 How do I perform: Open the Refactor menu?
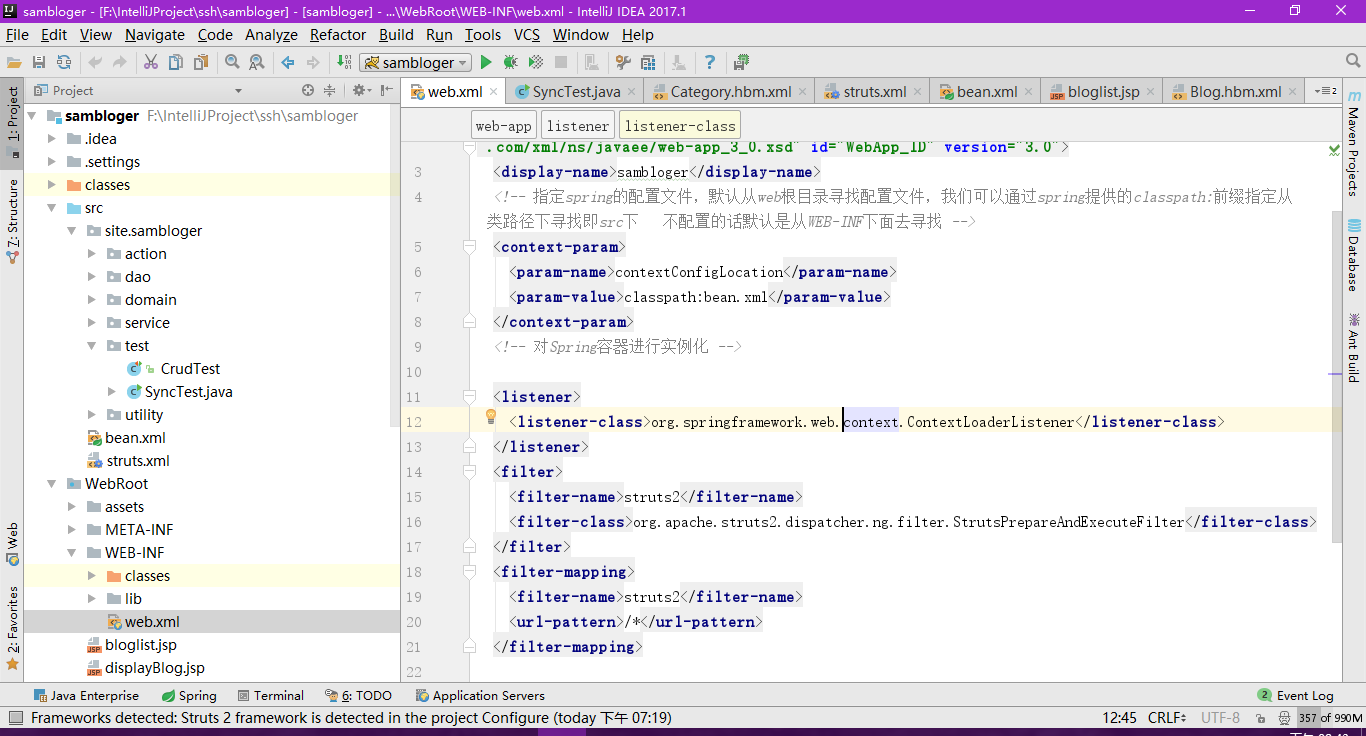coord(337,34)
